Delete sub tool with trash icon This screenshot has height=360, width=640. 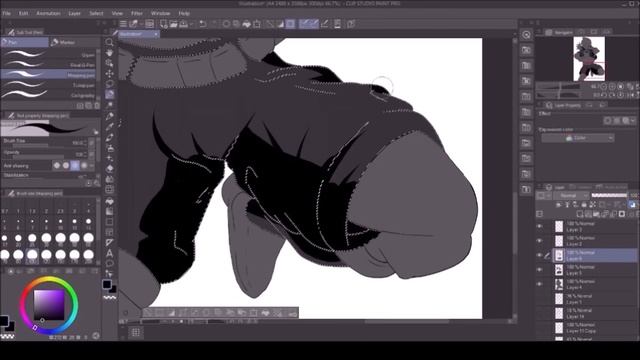coord(97,106)
